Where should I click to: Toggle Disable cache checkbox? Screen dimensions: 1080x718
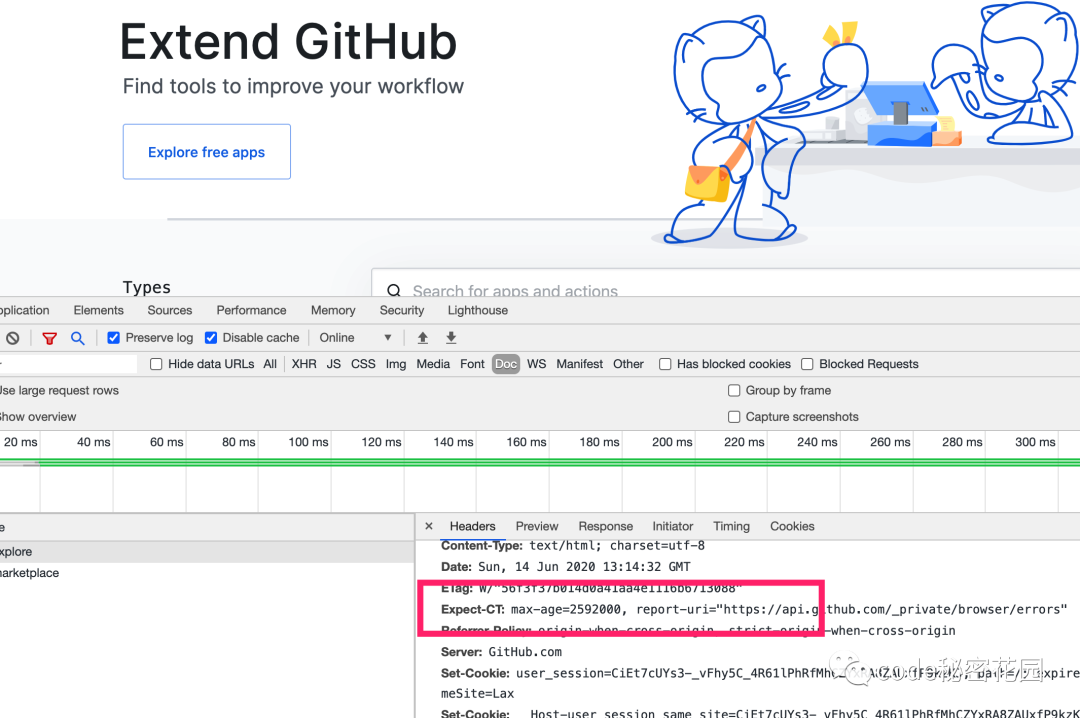click(x=211, y=338)
